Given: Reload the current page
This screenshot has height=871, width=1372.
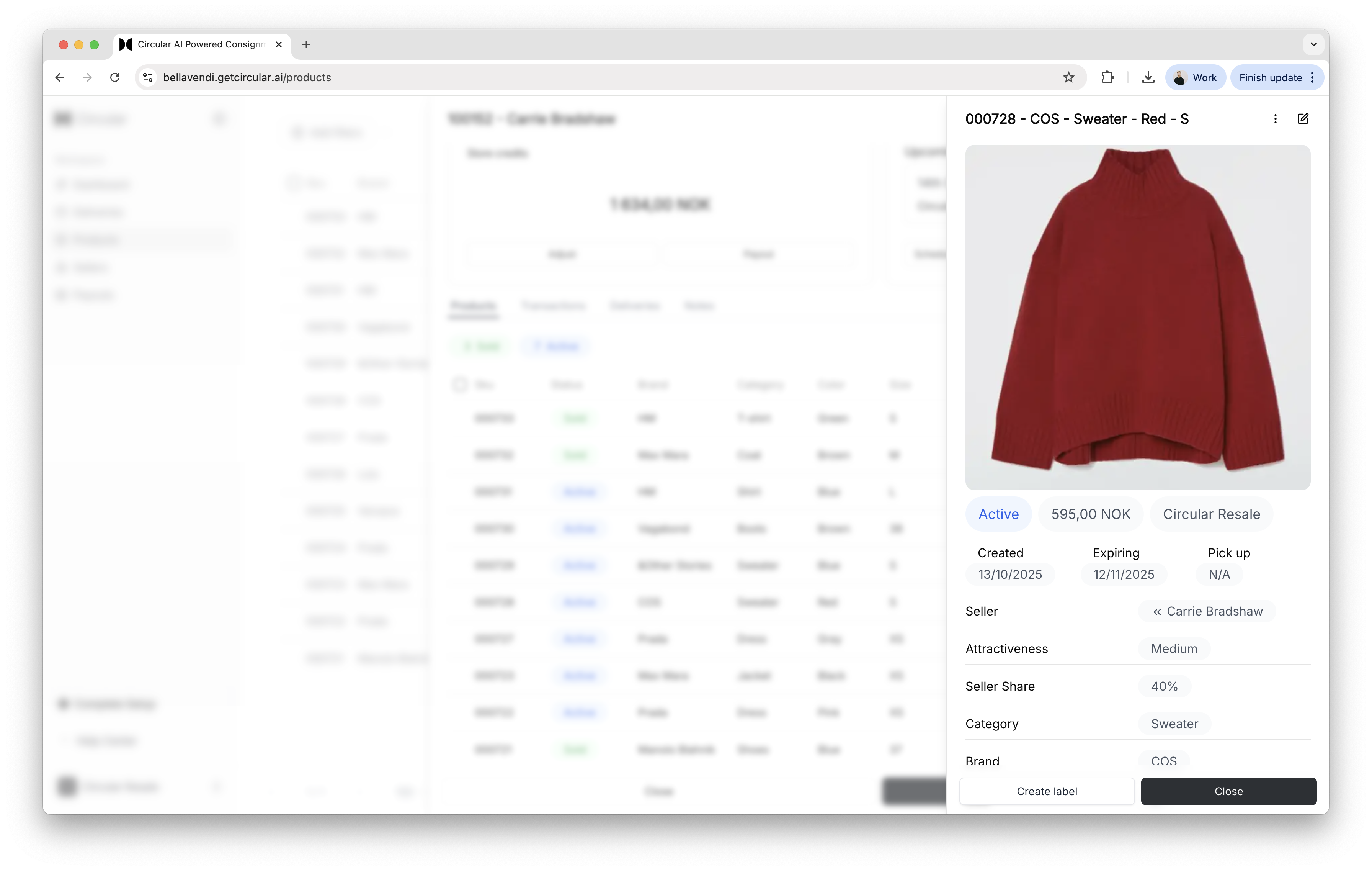Looking at the screenshot, I should [x=114, y=77].
